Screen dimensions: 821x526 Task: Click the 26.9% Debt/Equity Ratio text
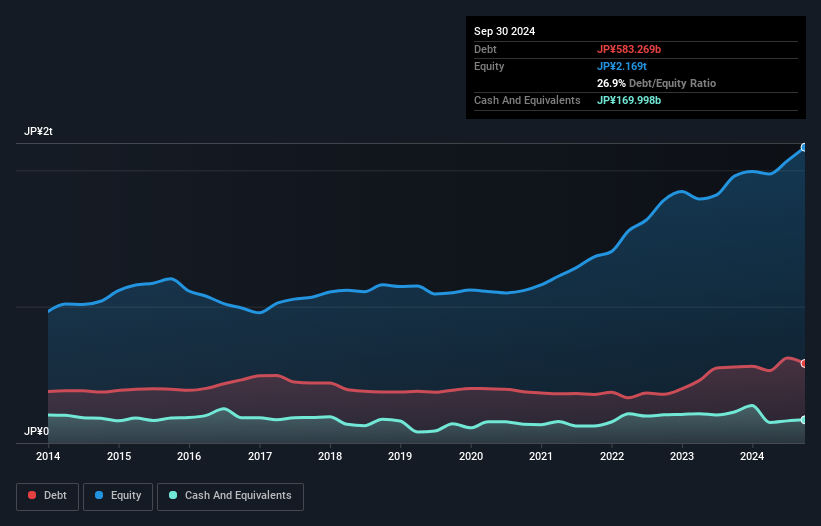(656, 83)
